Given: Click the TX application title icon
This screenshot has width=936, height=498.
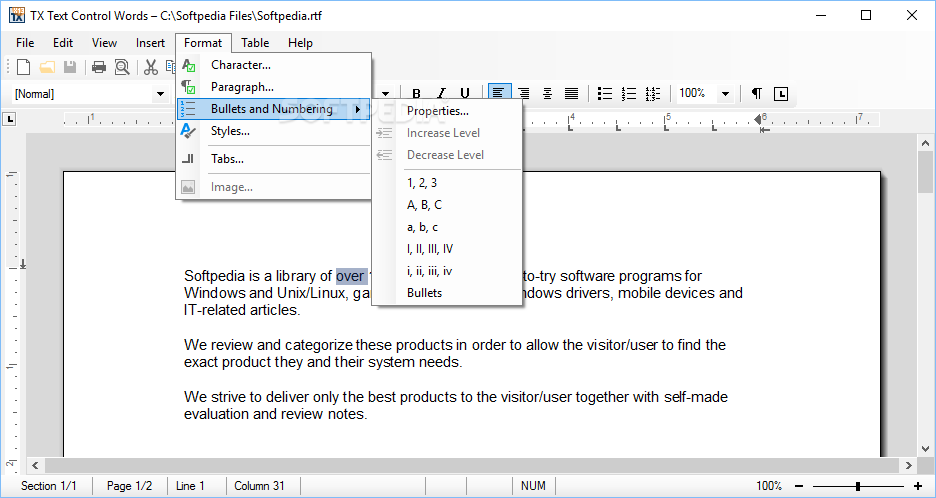Looking at the screenshot, I should (x=17, y=15).
